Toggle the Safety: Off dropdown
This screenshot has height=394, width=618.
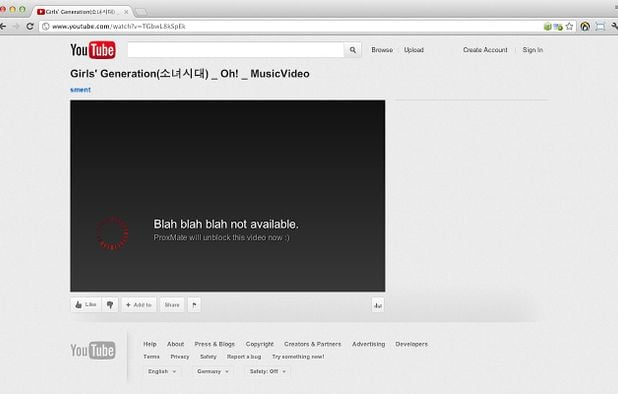tap(268, 371)
